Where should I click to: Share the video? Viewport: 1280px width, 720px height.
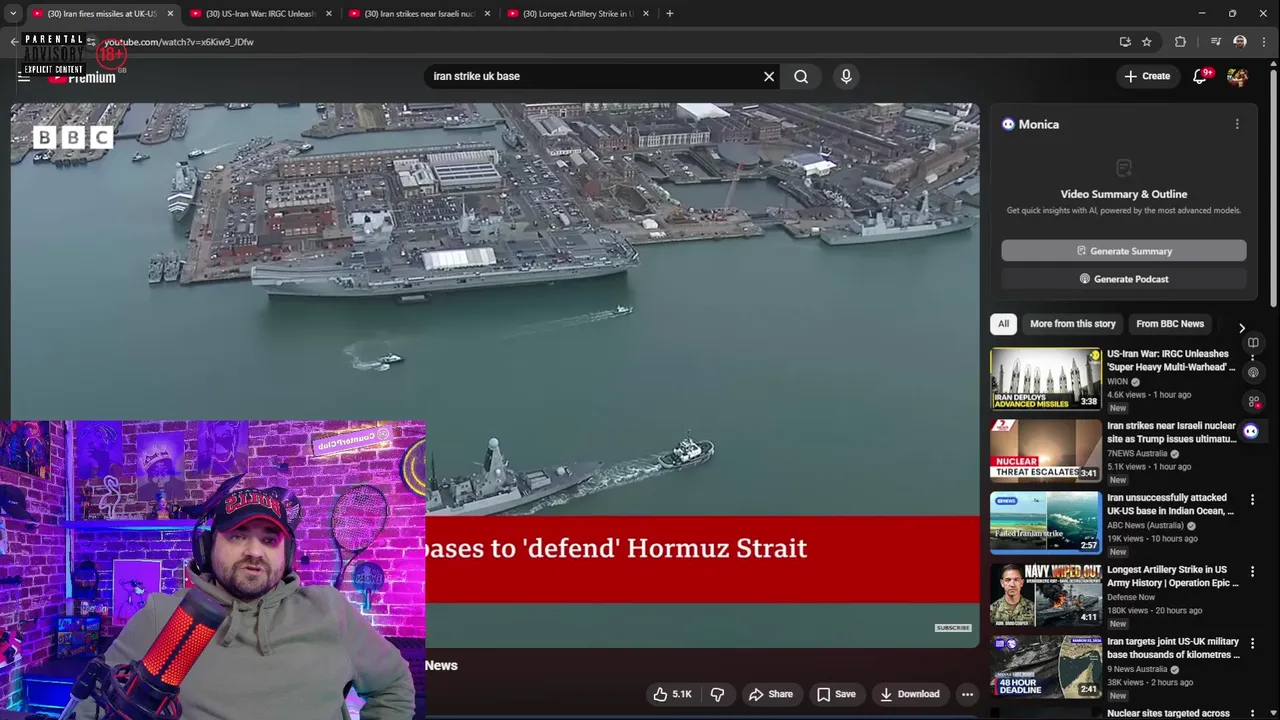click(771, 694)
